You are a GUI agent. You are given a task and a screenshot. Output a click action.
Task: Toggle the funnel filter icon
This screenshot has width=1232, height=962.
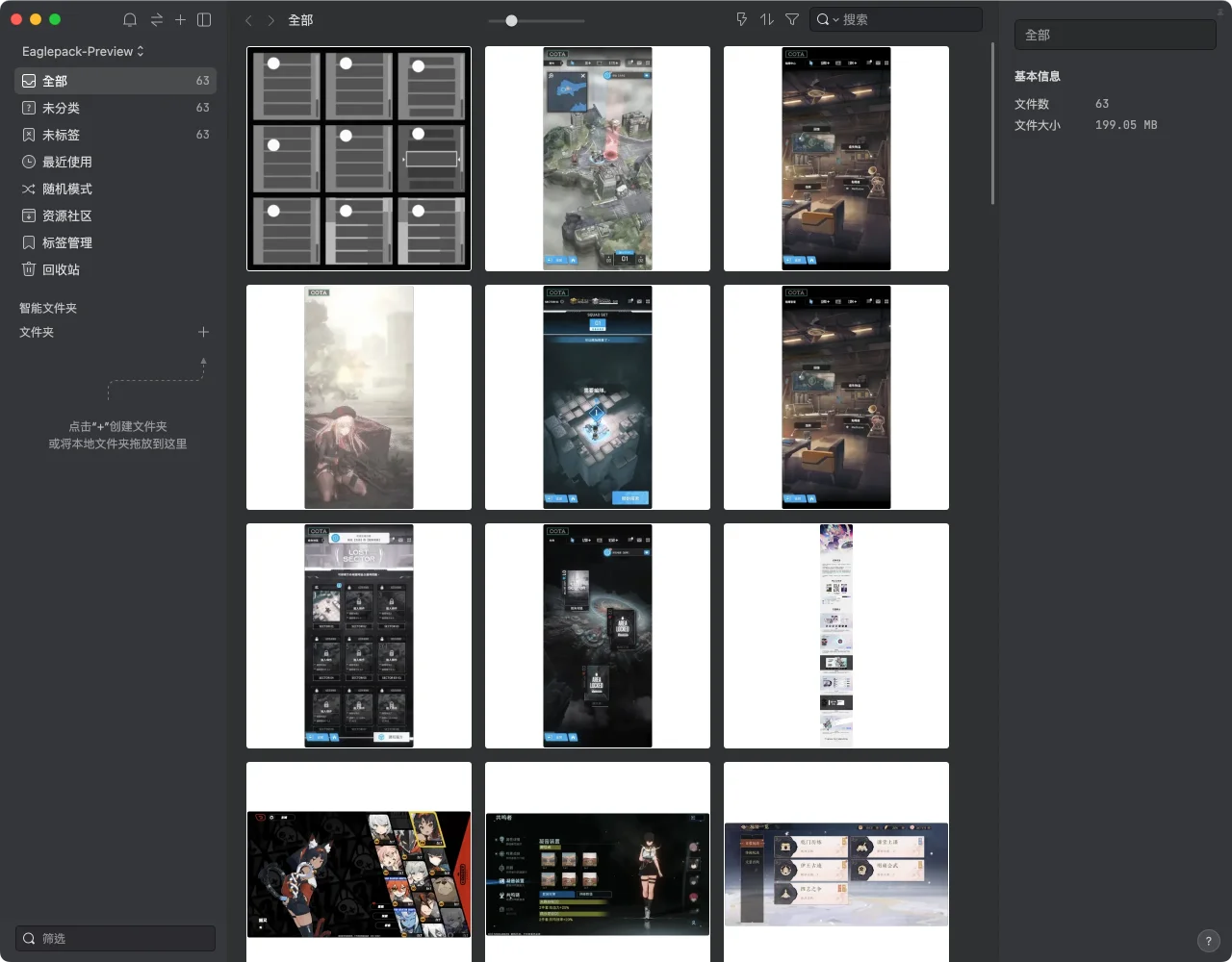(x=792, y=19)
